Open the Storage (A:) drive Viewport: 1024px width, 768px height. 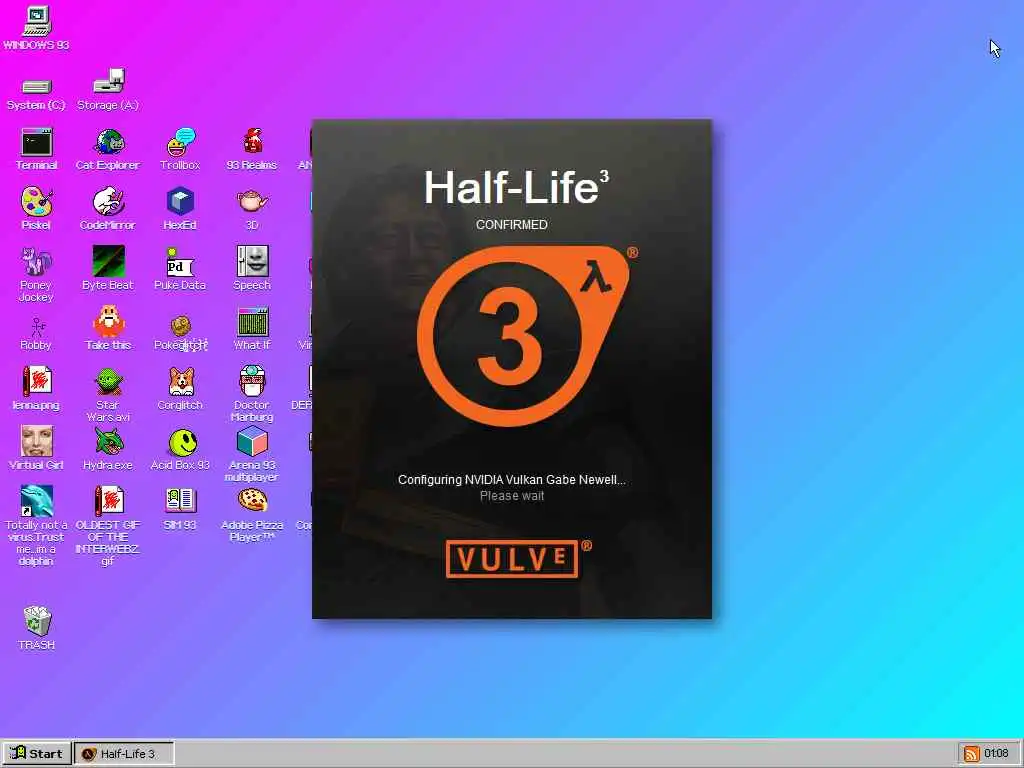tap(108, 89)
